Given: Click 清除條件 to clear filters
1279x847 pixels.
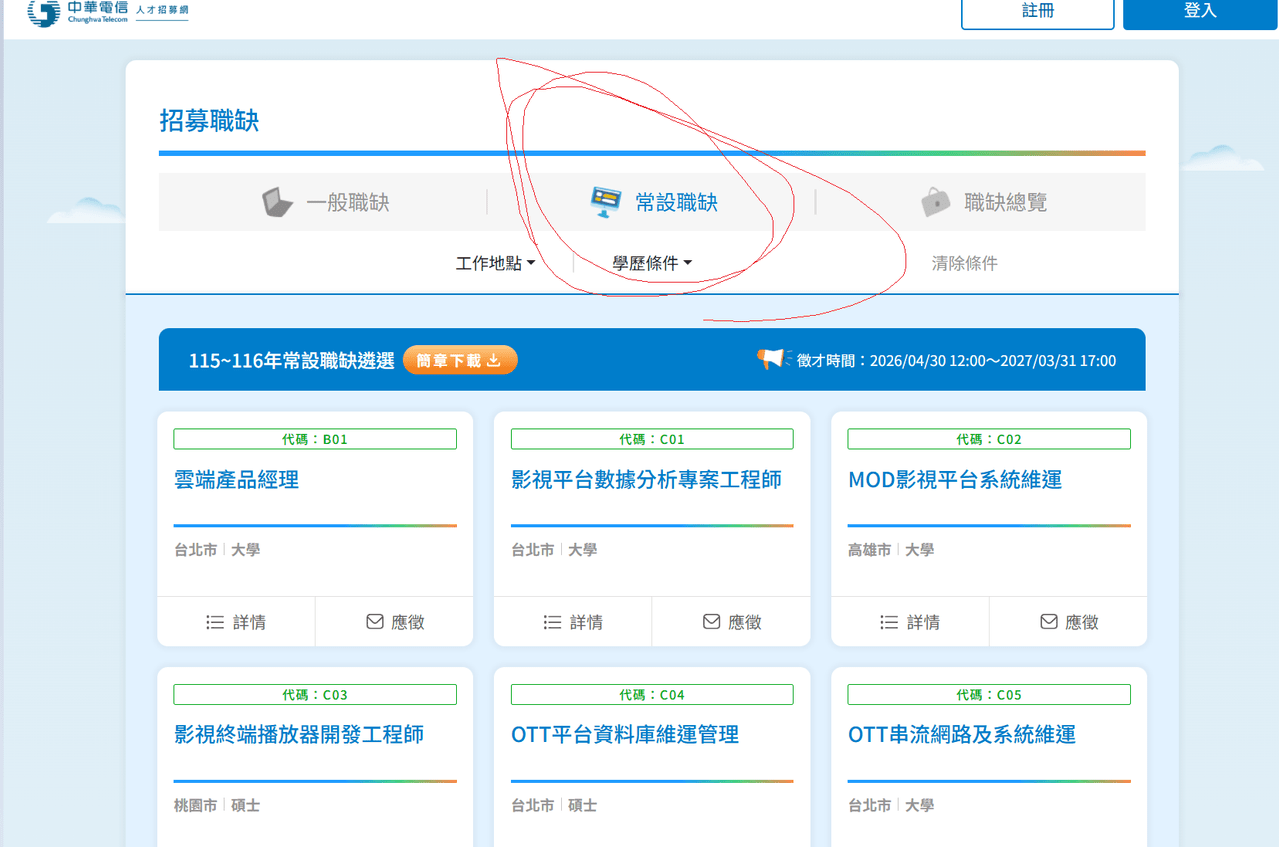Looking at the screenshot, I should coord(964,263).
